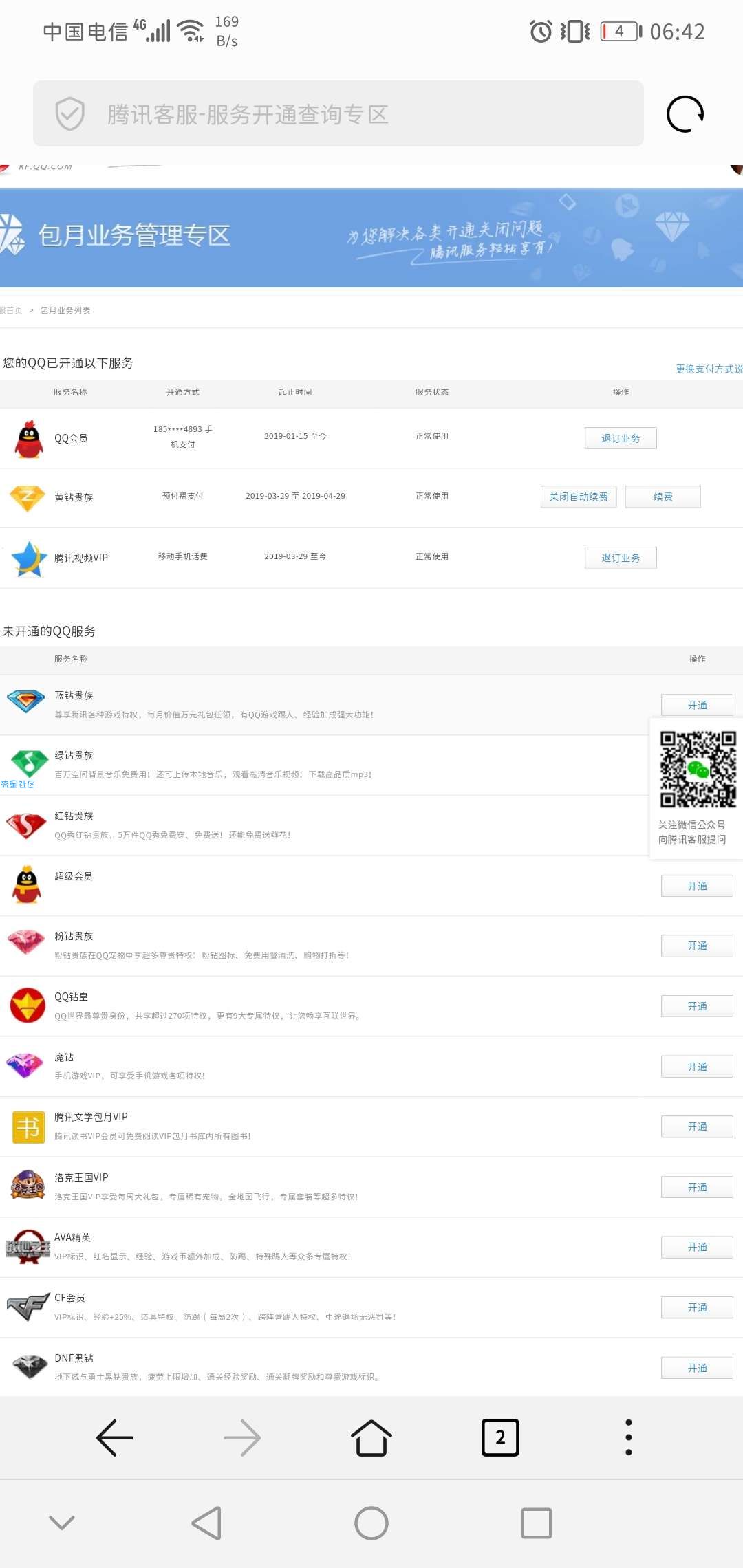This screenshot has width=743, height=1568.
Task: Click the 流星社区 link
Action: [x=18, y=784]
